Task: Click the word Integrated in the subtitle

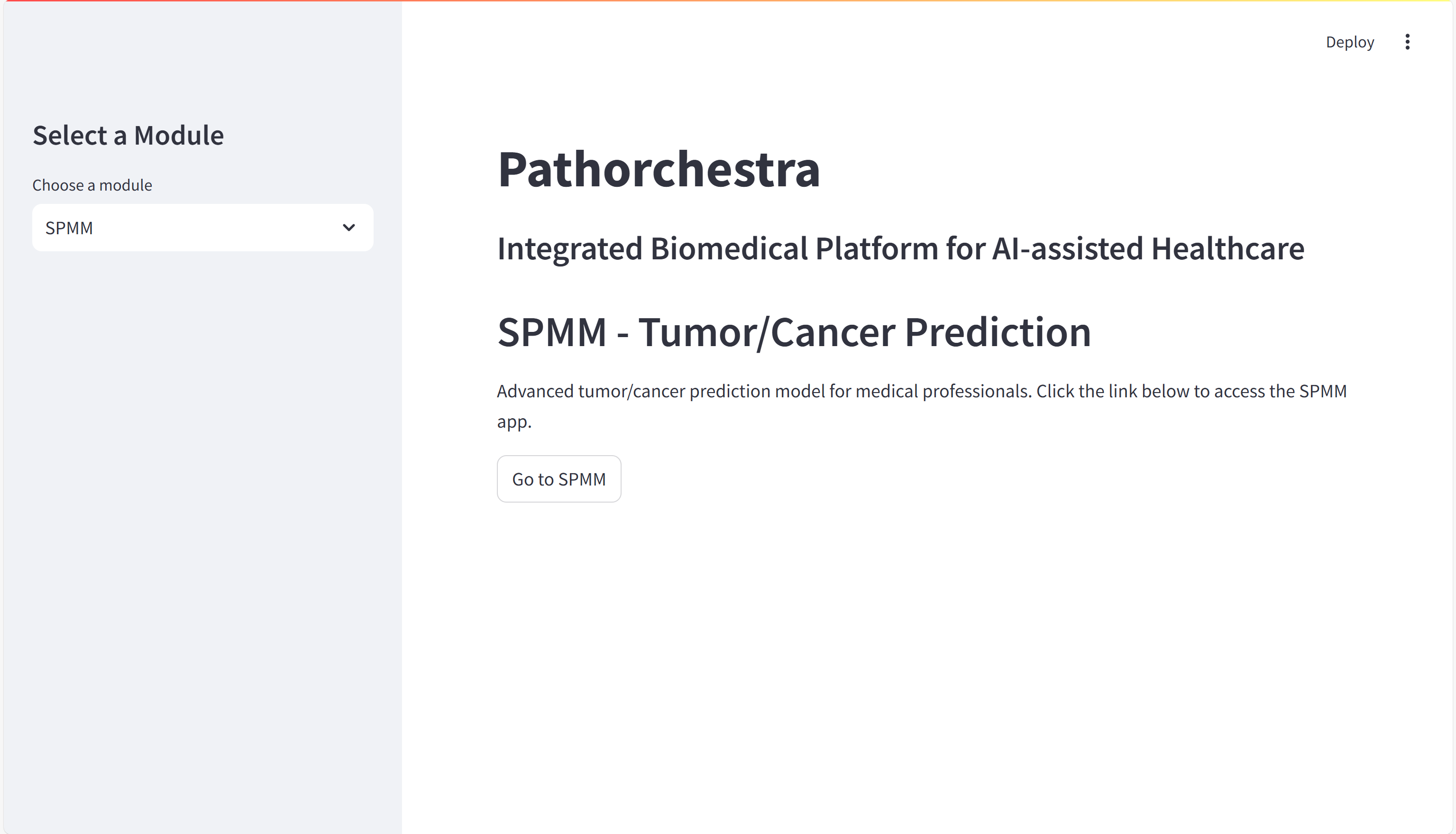Action: (x=569, y=248)
